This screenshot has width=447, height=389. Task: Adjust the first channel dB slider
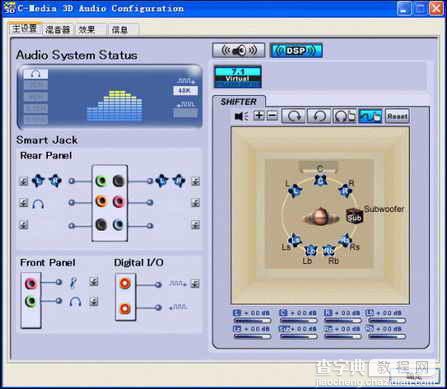tap(252, 321)
